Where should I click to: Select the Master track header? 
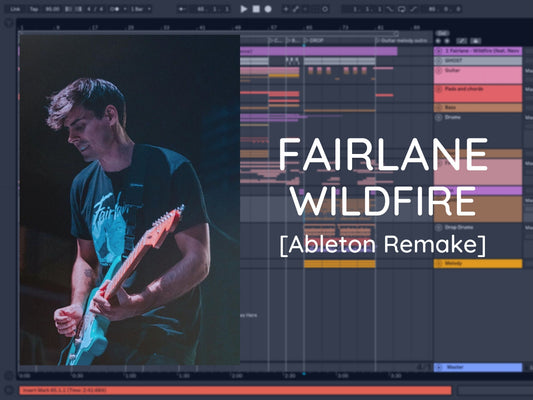pos(478,367)
